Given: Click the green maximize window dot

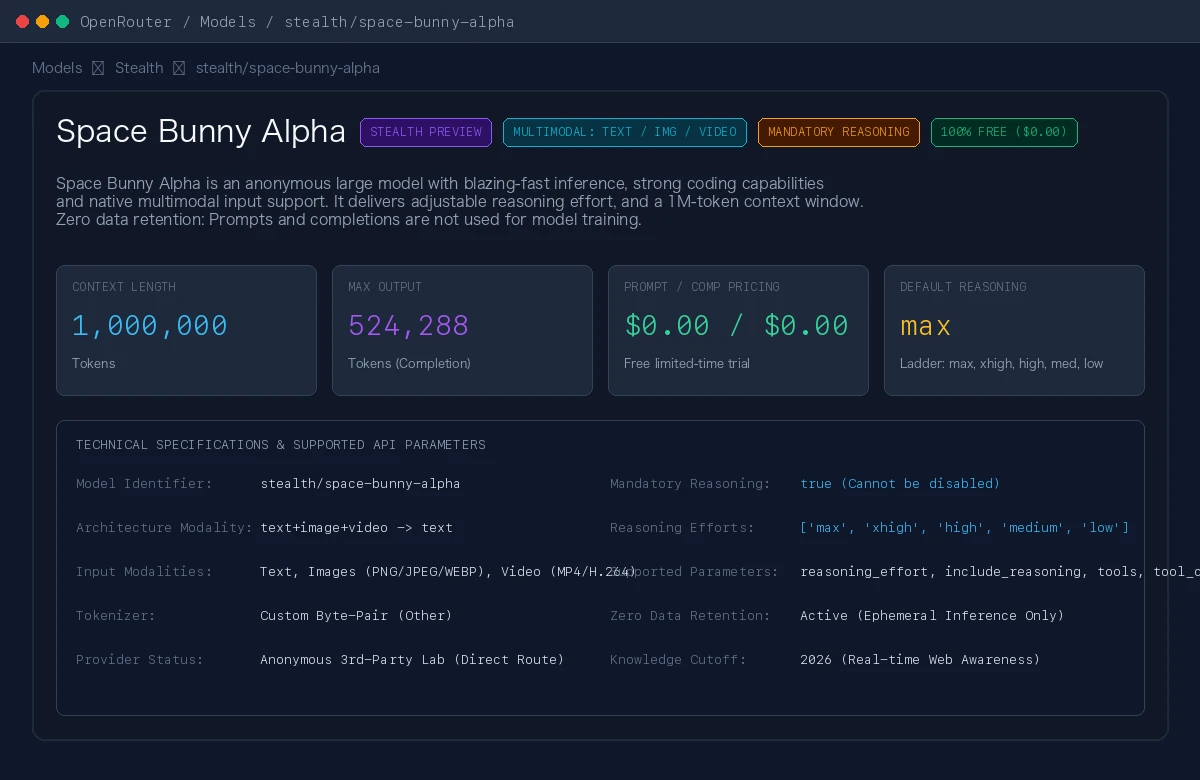Looking at the screenshot, I should [x=62, y=21].
